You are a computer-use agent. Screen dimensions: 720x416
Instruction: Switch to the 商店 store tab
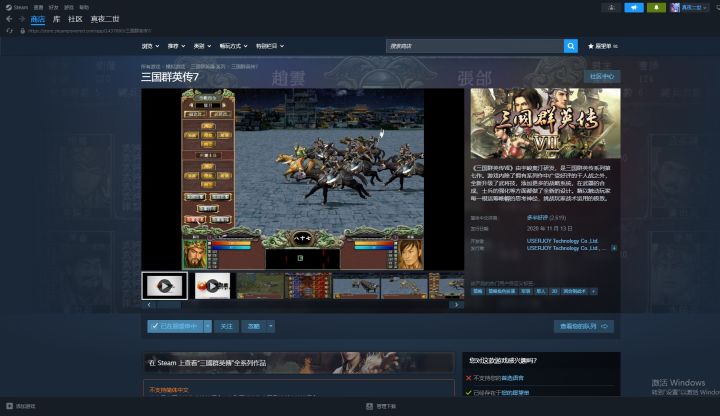pos(38,19)
